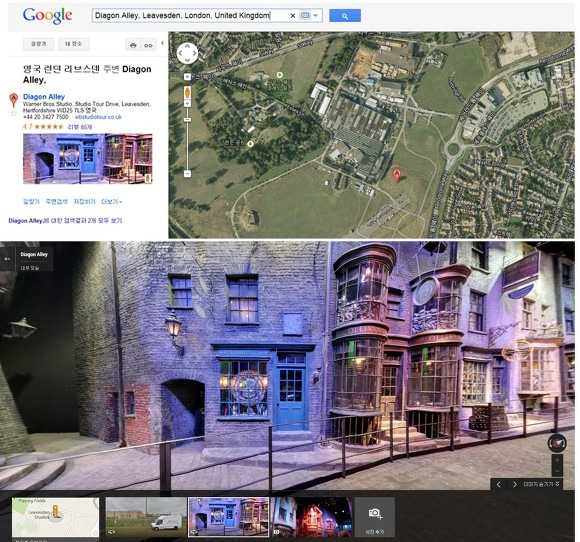The image size is (580, 542).
Task: Hide the image strip via 이미지 숨기기
Action: click(x=541, y=484)
